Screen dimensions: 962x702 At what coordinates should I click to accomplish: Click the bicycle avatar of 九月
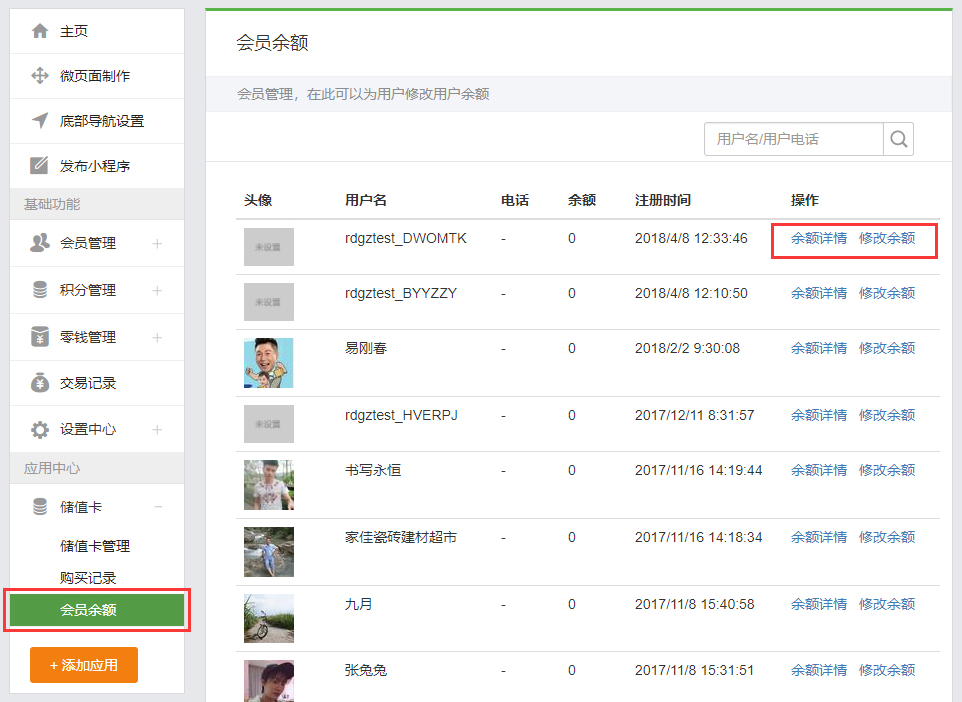(x=269, y=619)
